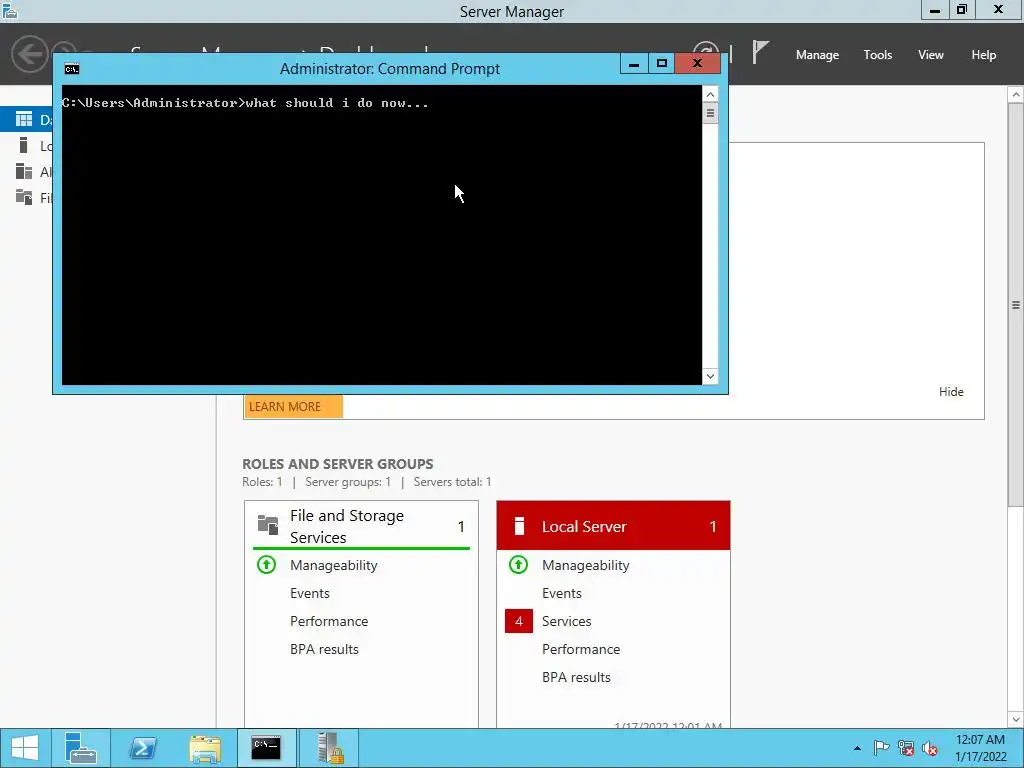Click green Manageability icon in File and Storage tile
The image size is (1024, 768).
[266, 564]
